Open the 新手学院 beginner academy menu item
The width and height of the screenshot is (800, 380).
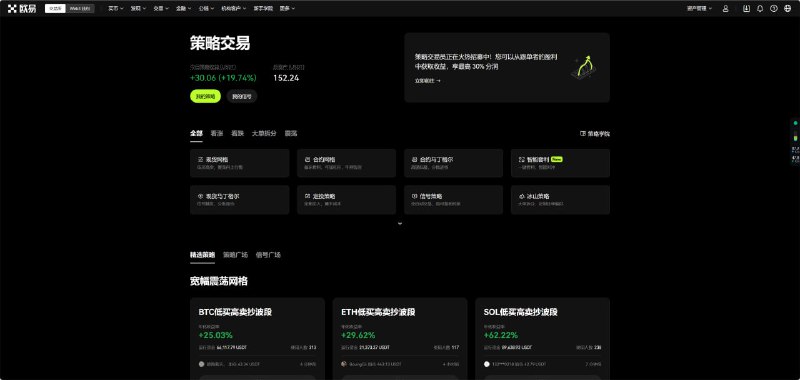coord(263,9)
